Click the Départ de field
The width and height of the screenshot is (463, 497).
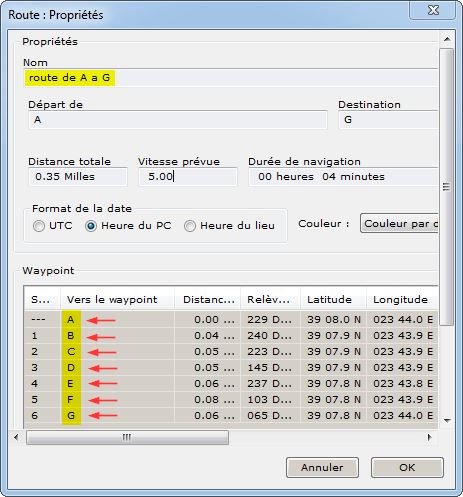[x=178, y=120]
